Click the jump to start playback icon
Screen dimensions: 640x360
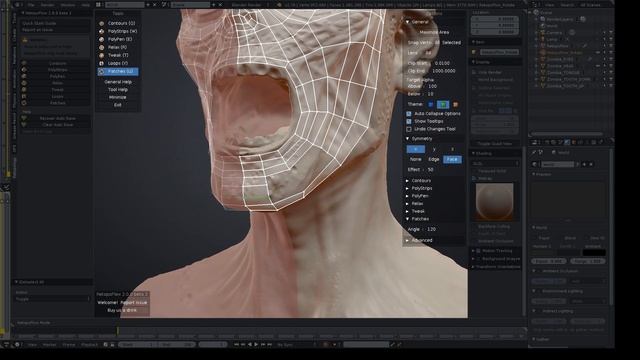pyautogui.click(x=237, y=344)
